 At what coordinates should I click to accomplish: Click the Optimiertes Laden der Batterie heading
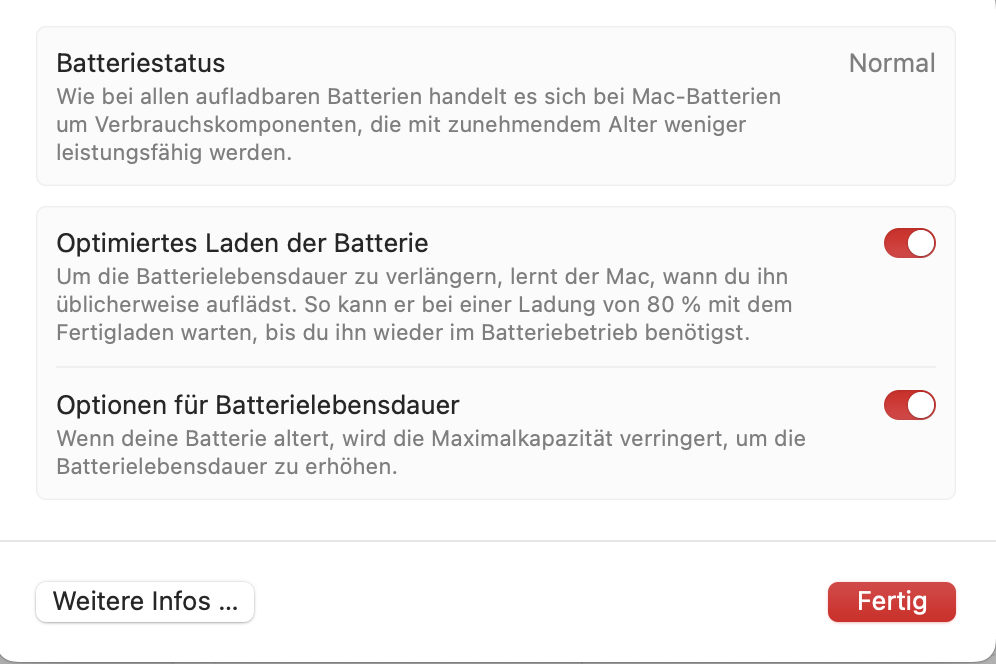click(242, 242)
